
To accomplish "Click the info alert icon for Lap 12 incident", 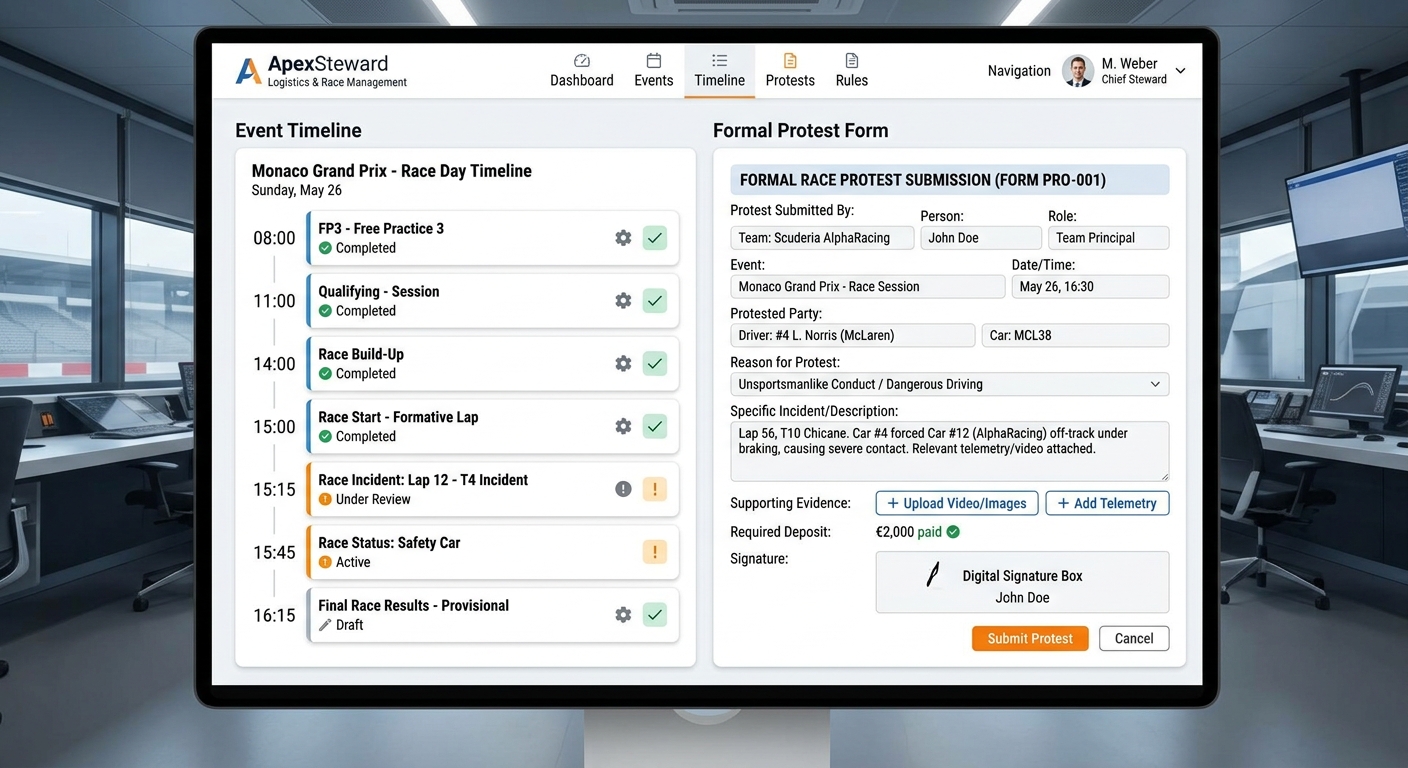I will coord(623,489).
